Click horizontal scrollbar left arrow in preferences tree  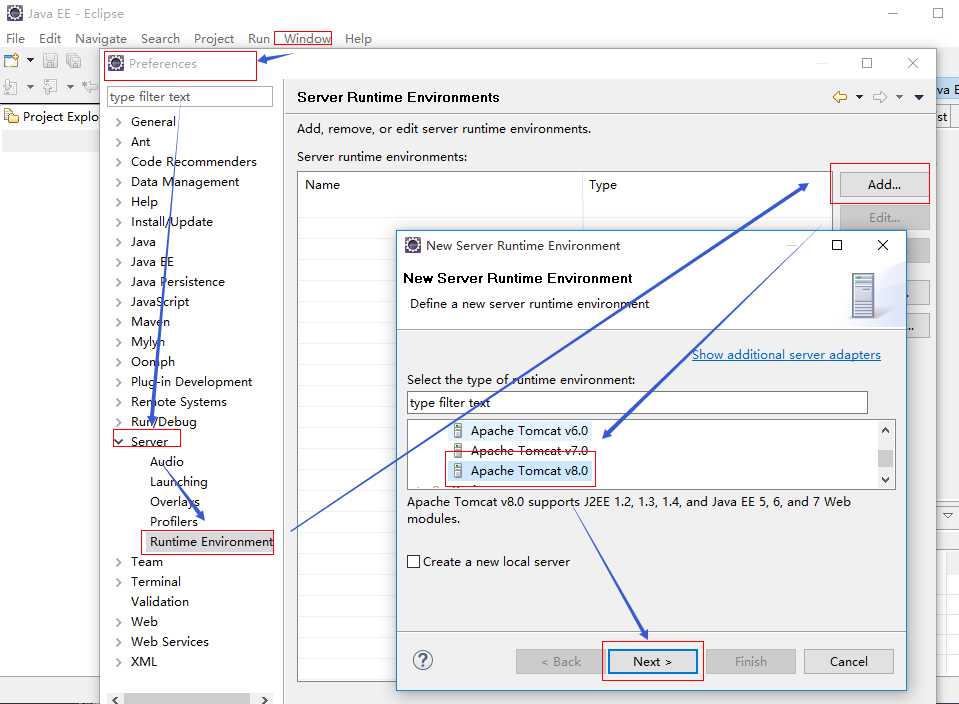(115, 698)
